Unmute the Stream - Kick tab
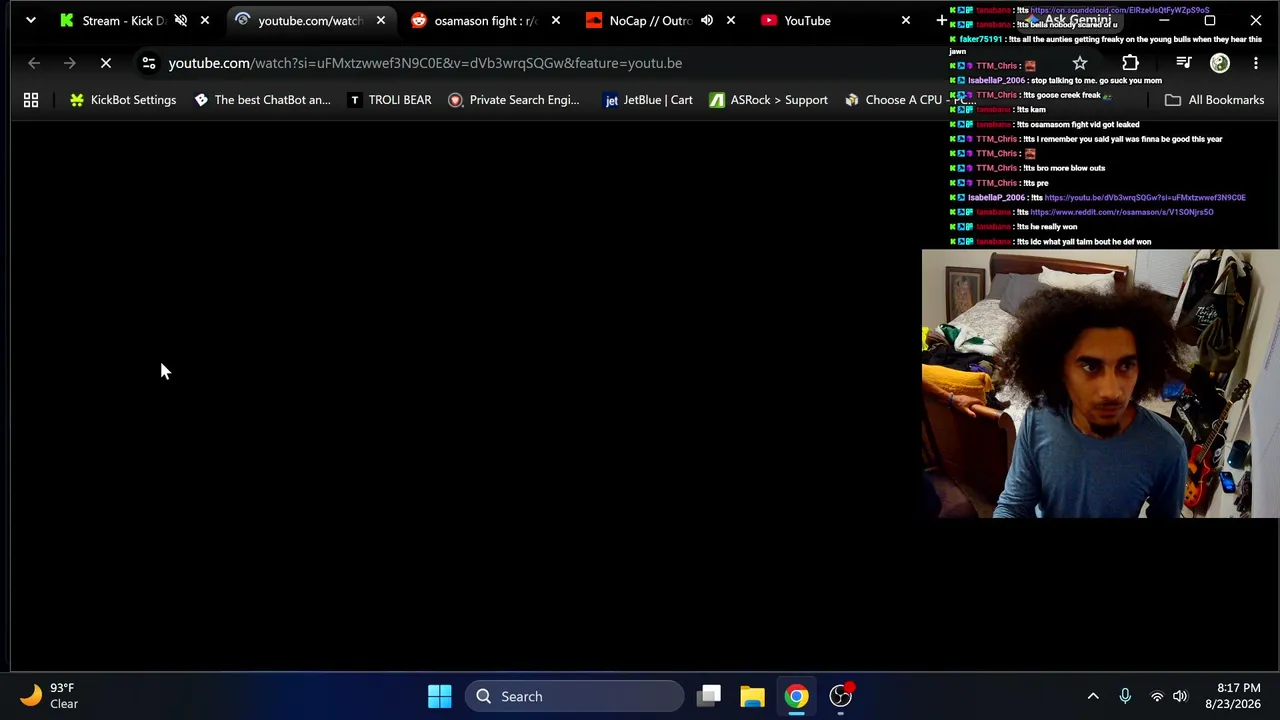 [x=181, y=20]
